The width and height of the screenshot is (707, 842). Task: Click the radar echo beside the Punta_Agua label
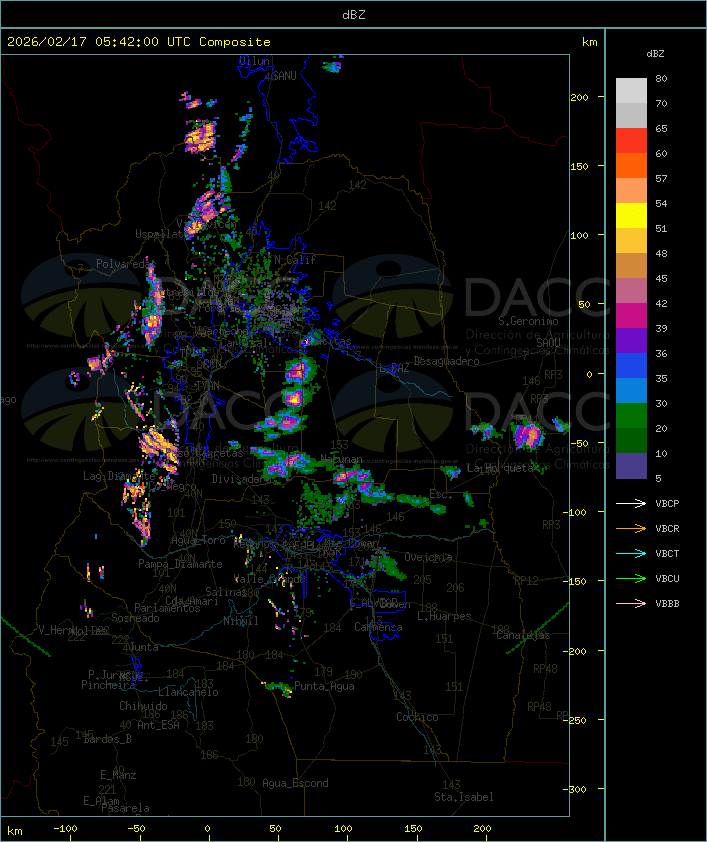[279, 688]
